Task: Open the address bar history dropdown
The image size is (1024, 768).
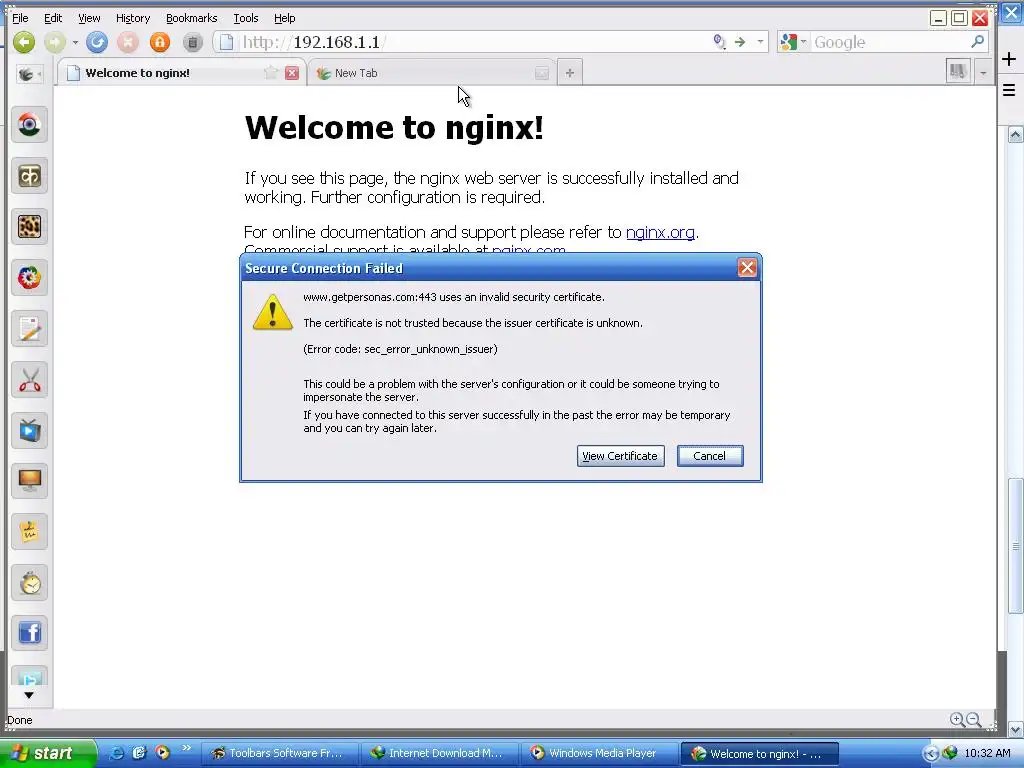Action: (760, 42)
